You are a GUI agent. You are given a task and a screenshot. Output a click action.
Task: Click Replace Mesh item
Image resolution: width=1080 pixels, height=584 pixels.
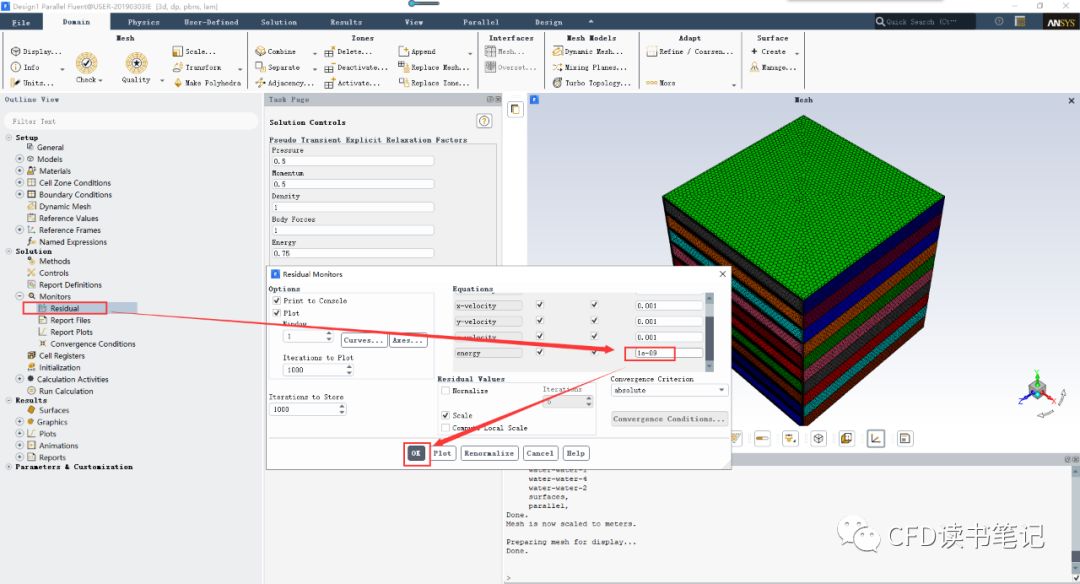pyautogui.click(x=434, y=67)
